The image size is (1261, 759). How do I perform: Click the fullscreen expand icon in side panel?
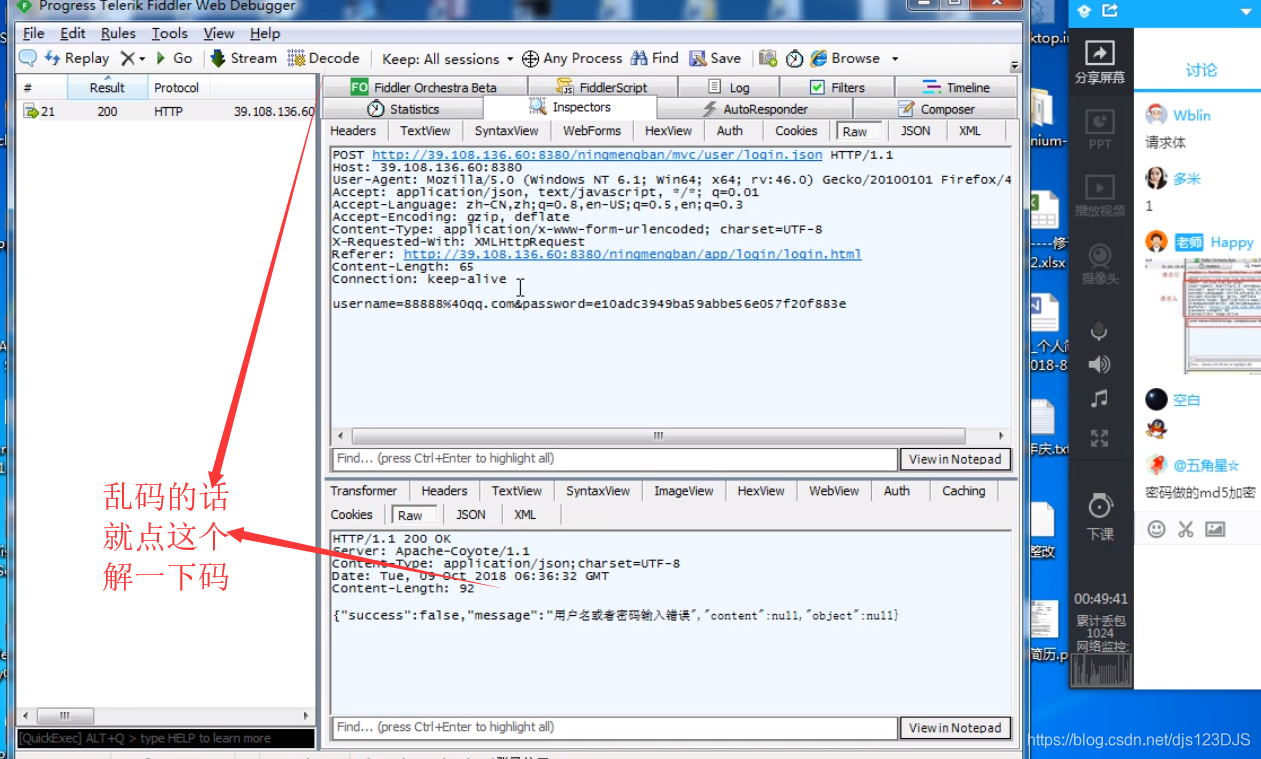pos(1100,437)
